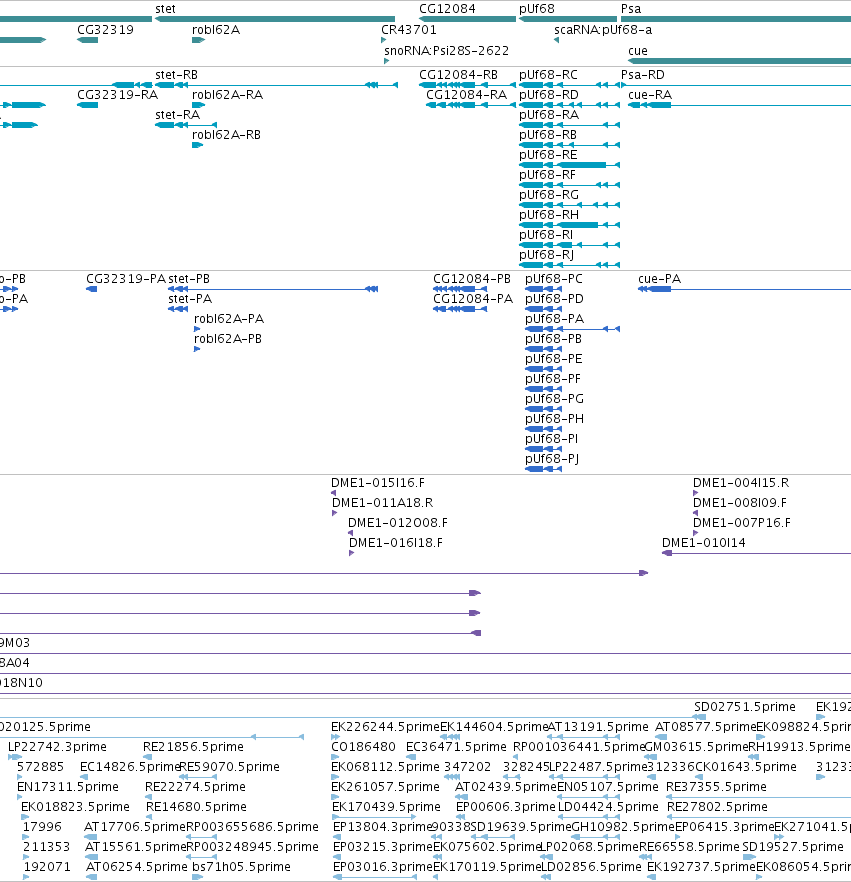
Task: Click the stet gene label
Action: [x=165, y=8]
